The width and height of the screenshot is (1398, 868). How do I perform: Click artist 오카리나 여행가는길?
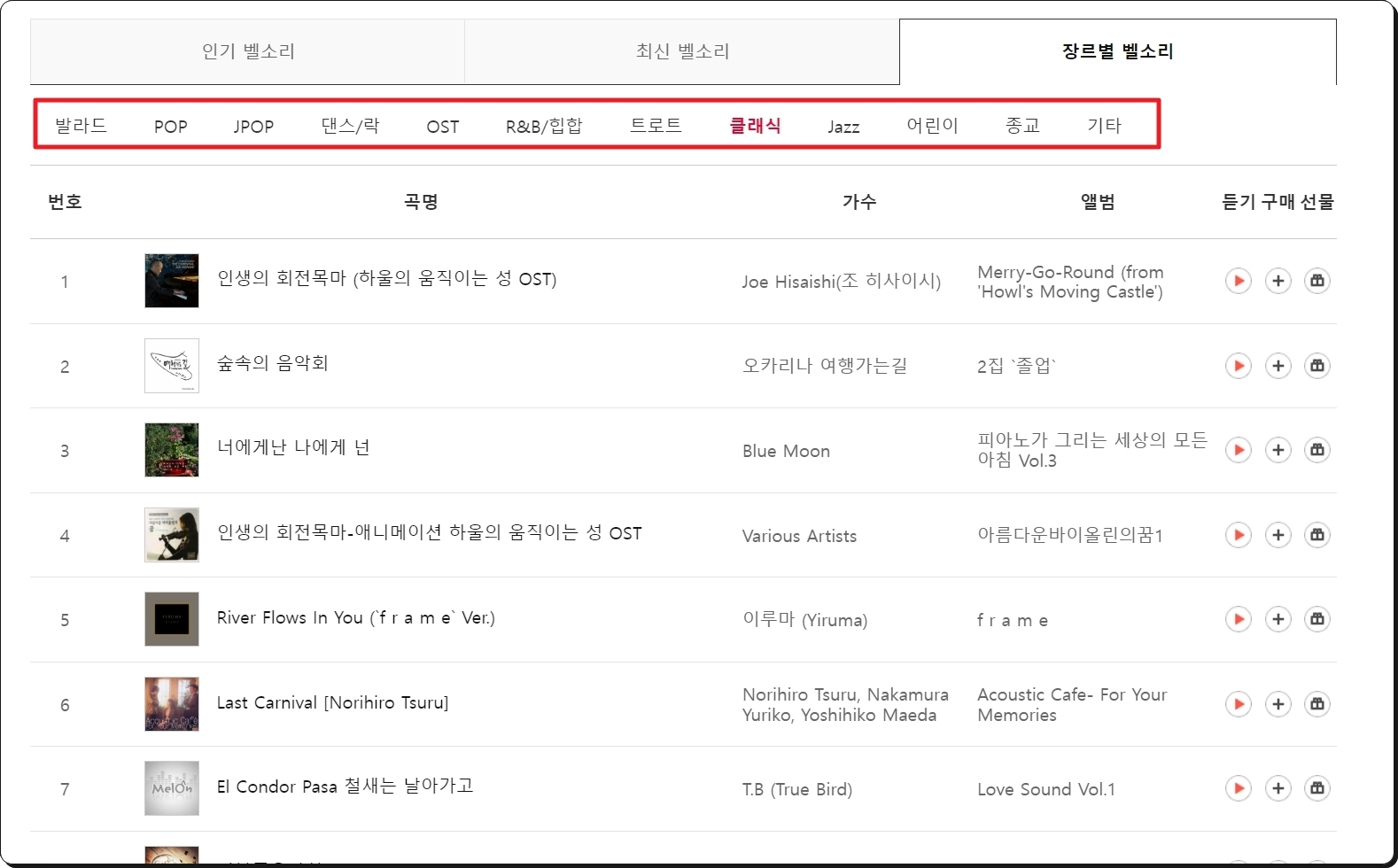(x=825, y=366)
